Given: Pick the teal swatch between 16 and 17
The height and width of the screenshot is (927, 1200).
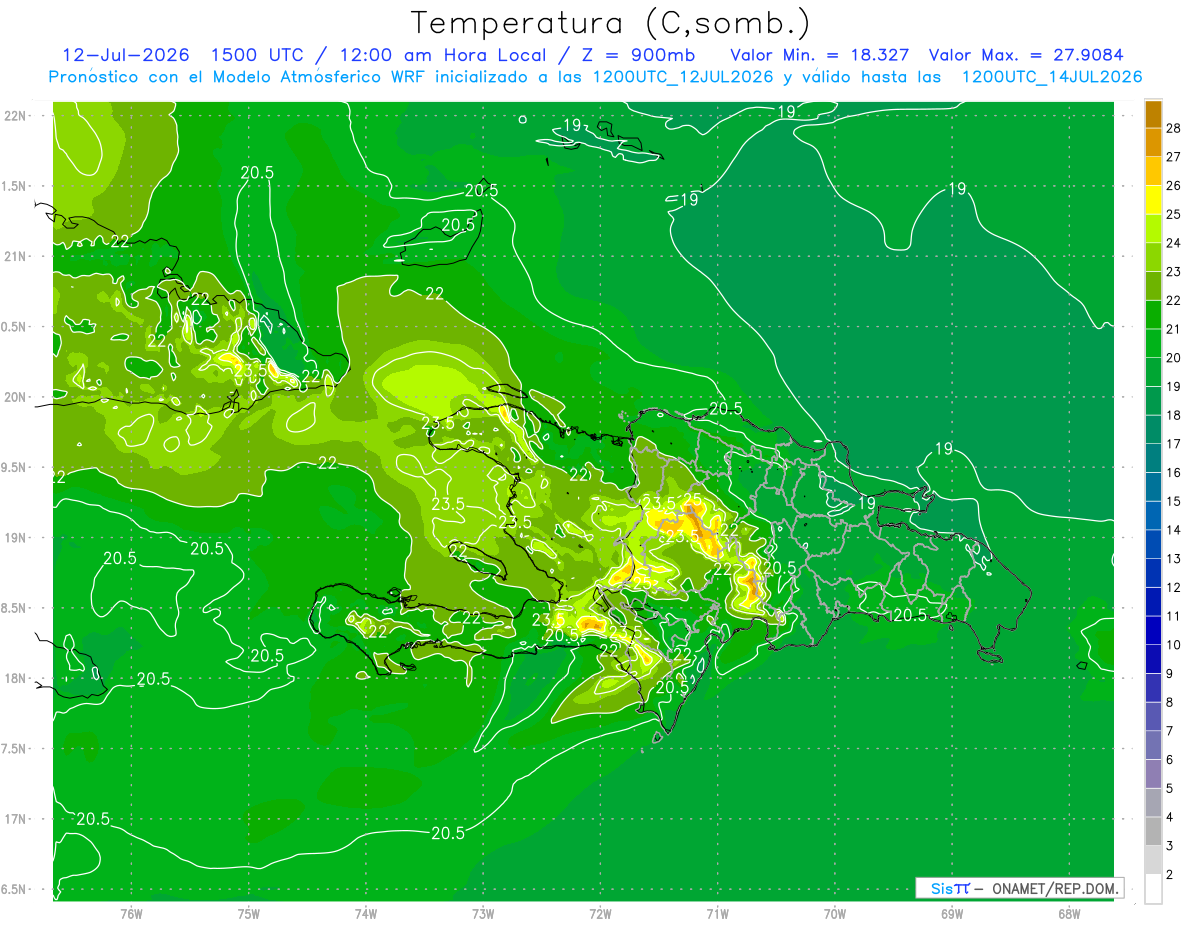Looking at the screenshot, I should coord(1153,458).
